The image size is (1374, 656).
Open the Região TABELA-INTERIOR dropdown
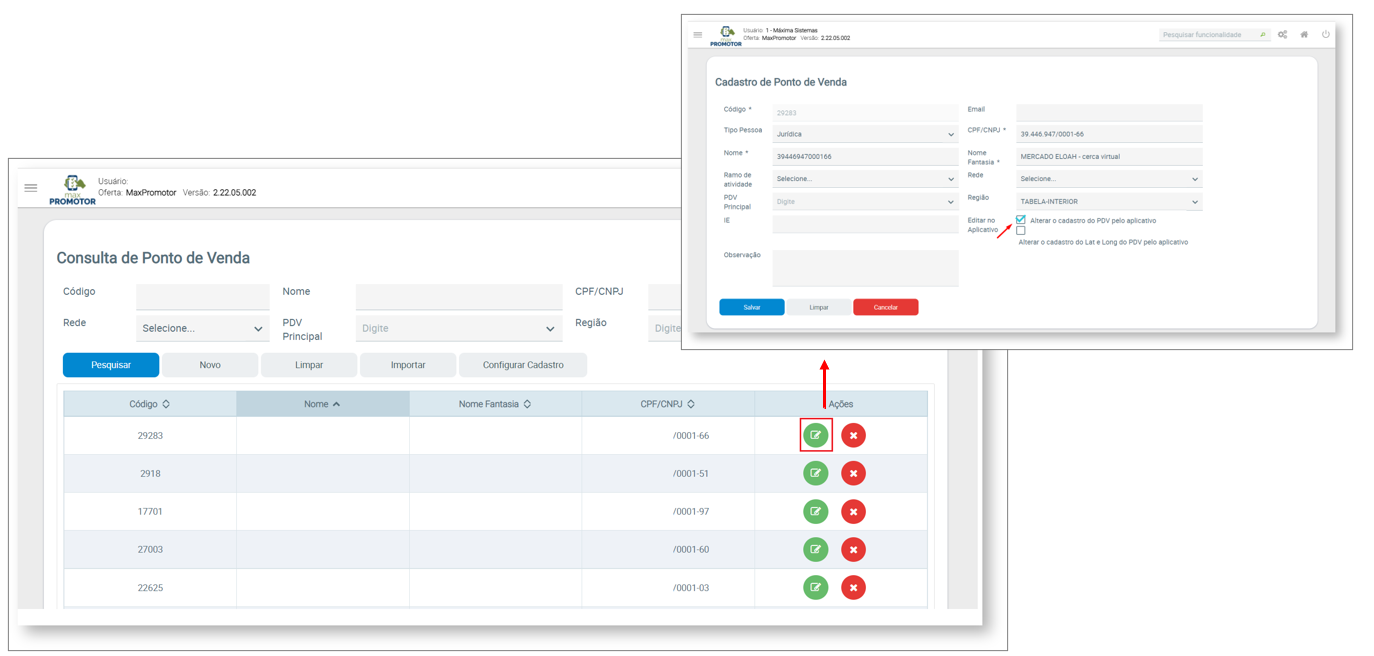(1109, 202)
